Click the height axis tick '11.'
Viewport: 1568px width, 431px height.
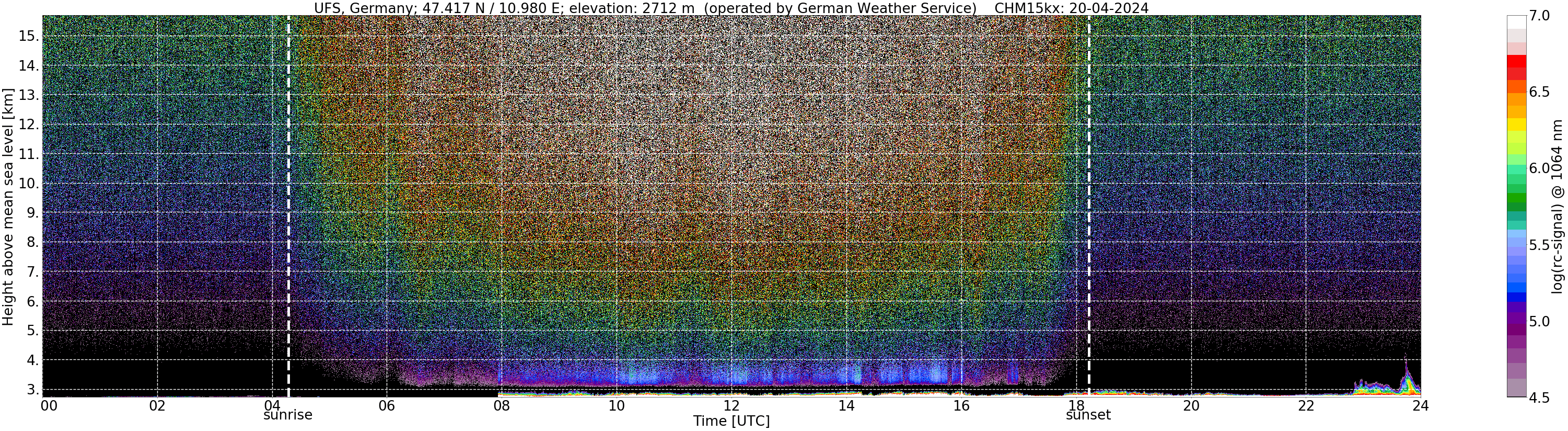(x=29, y=154)
